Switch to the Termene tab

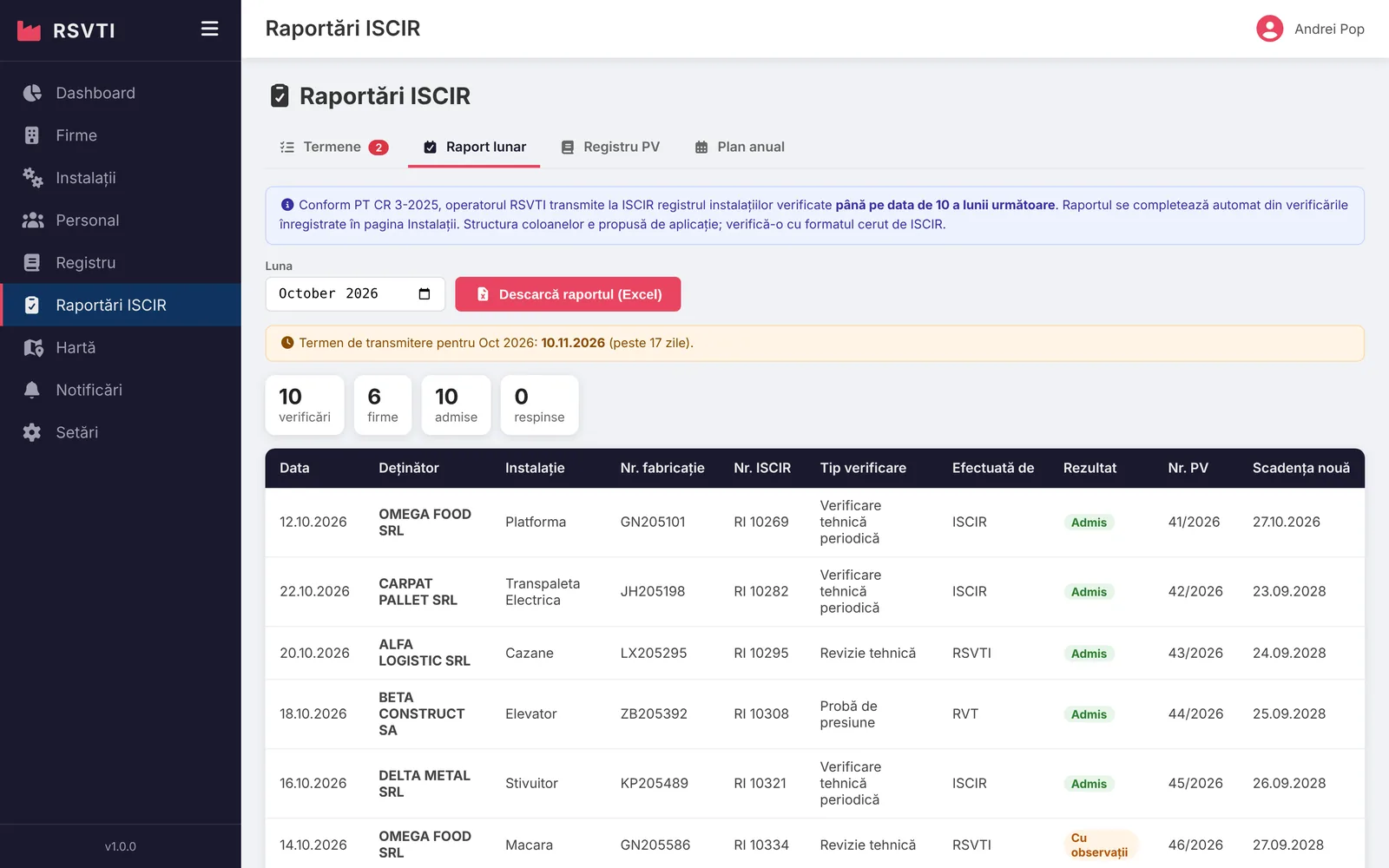(333, 147)
